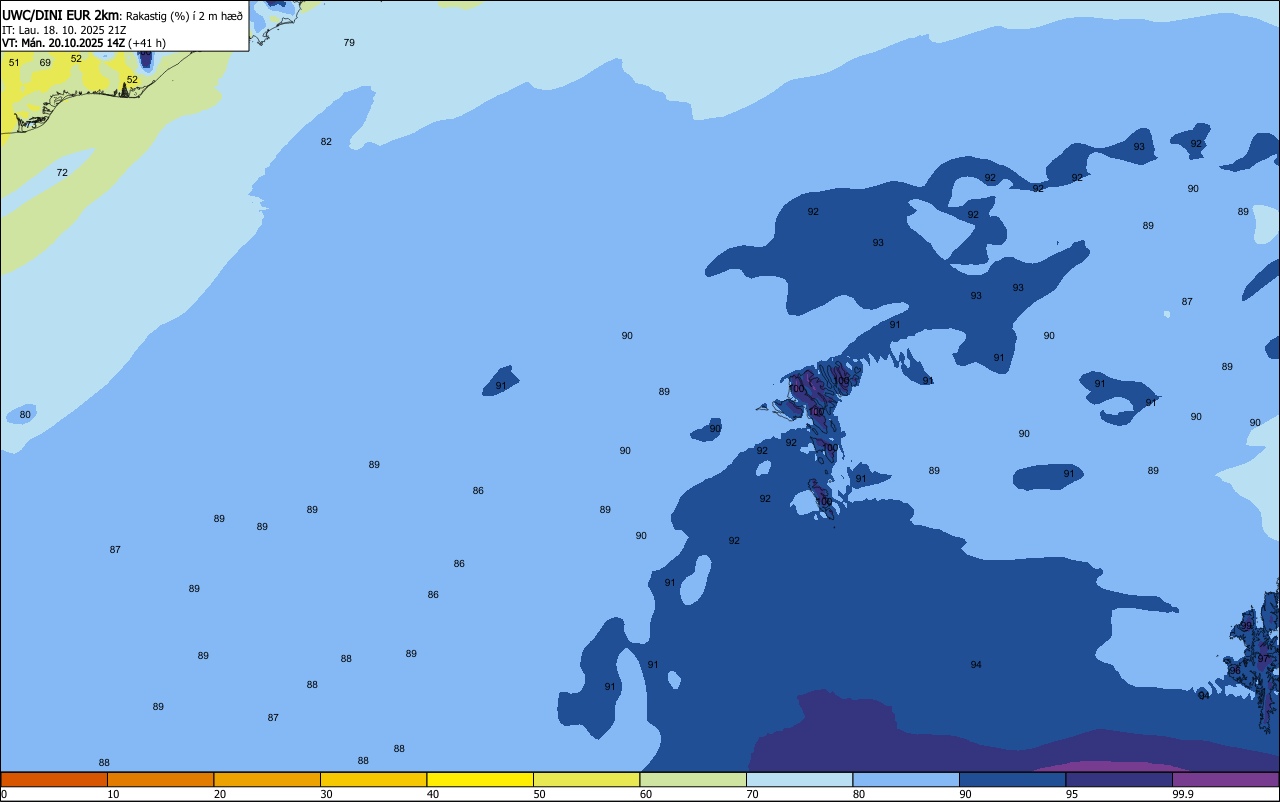
Task: Click the '51' humidity value over land
Action: [x=14, y=63]
